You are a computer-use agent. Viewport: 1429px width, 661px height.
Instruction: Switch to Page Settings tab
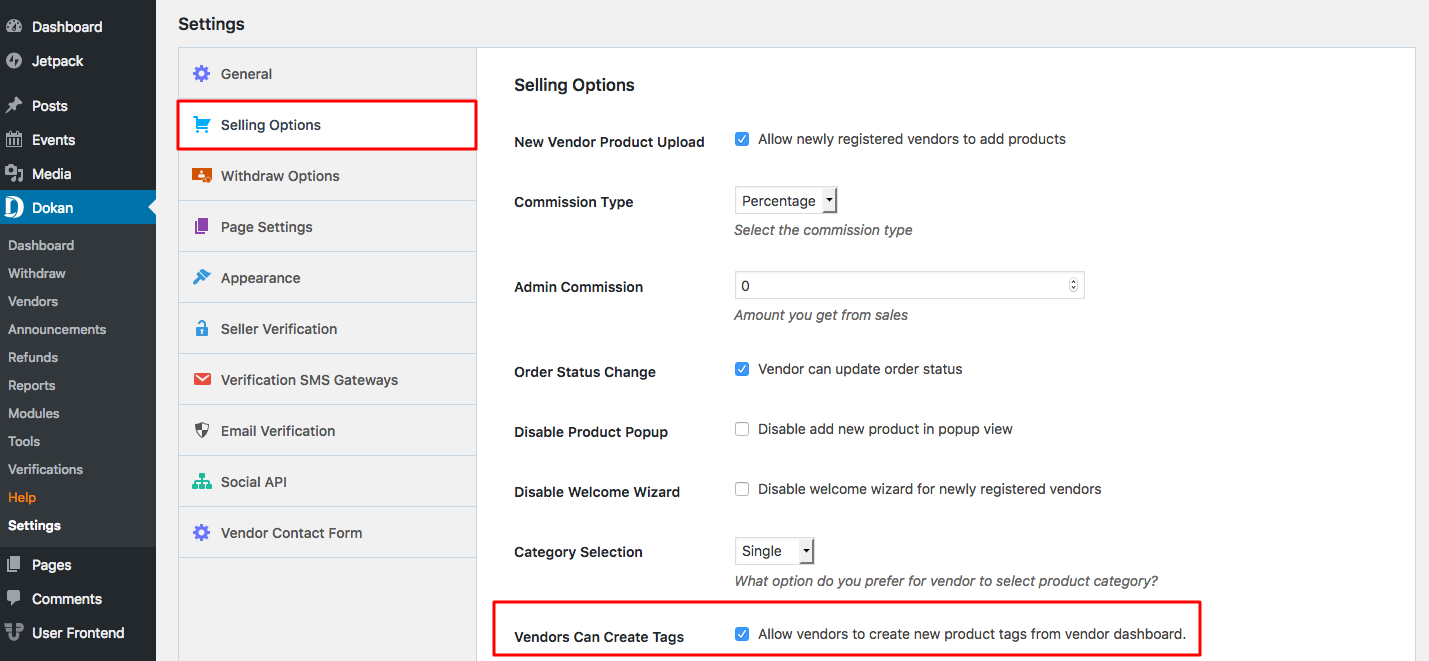click(328, 227)
